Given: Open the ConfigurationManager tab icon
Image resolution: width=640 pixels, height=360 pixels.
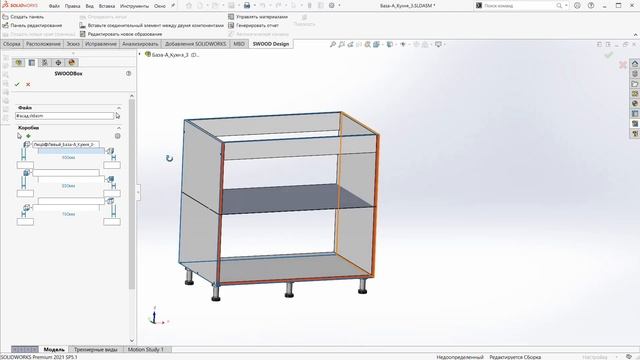Looking at the screenshot, I should [45, 62].
